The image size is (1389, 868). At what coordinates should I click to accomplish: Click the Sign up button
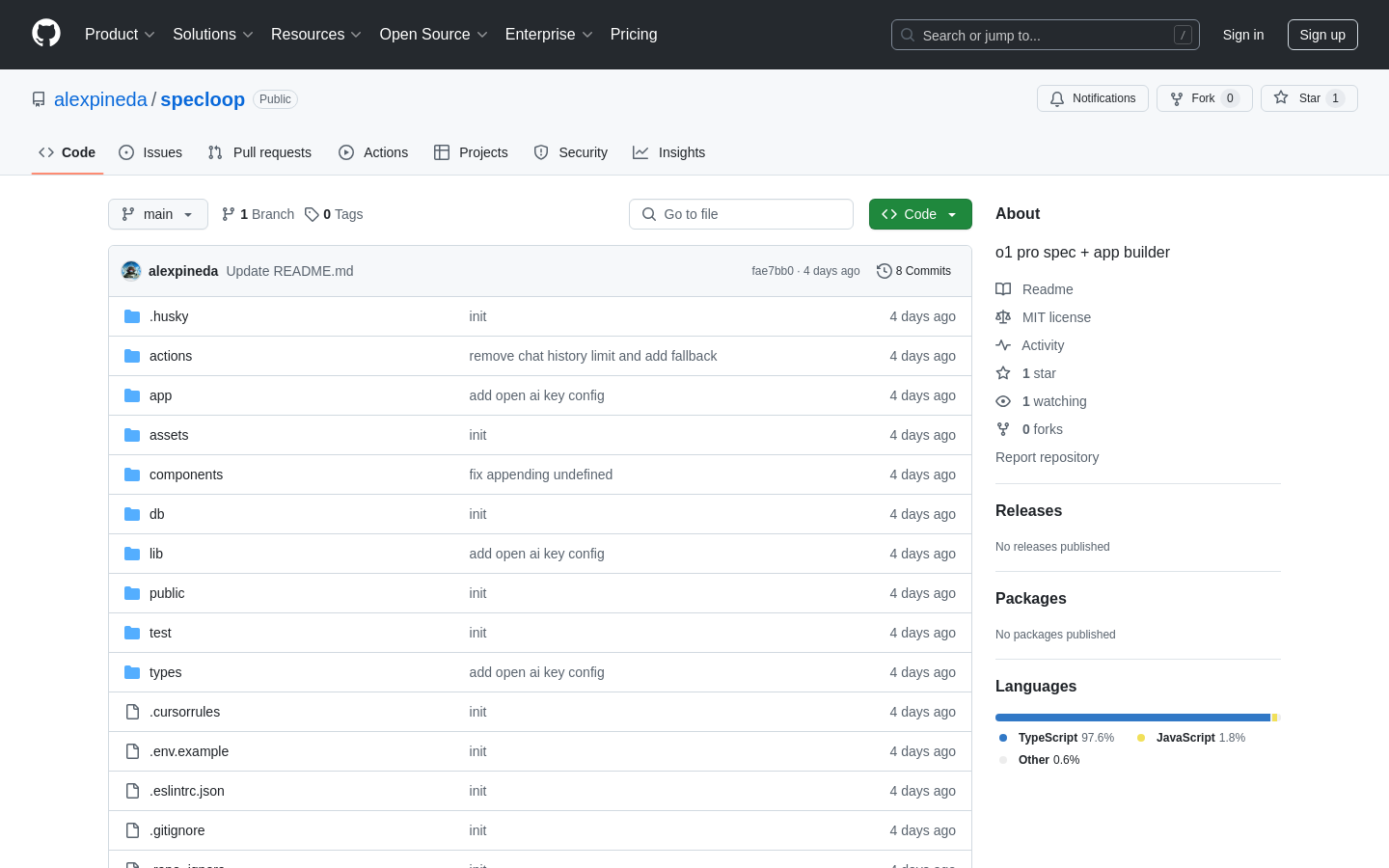1322,35
